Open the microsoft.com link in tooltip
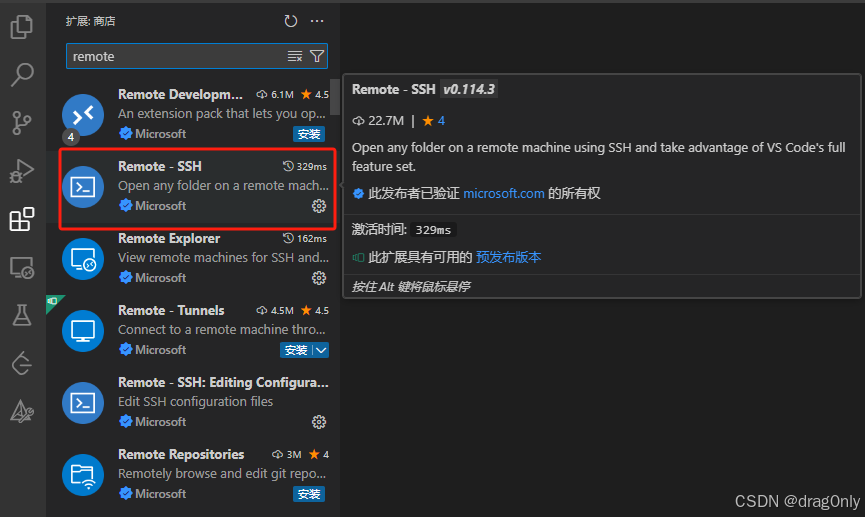This screenshot has width=865, height=517. [x=504, y=193]
